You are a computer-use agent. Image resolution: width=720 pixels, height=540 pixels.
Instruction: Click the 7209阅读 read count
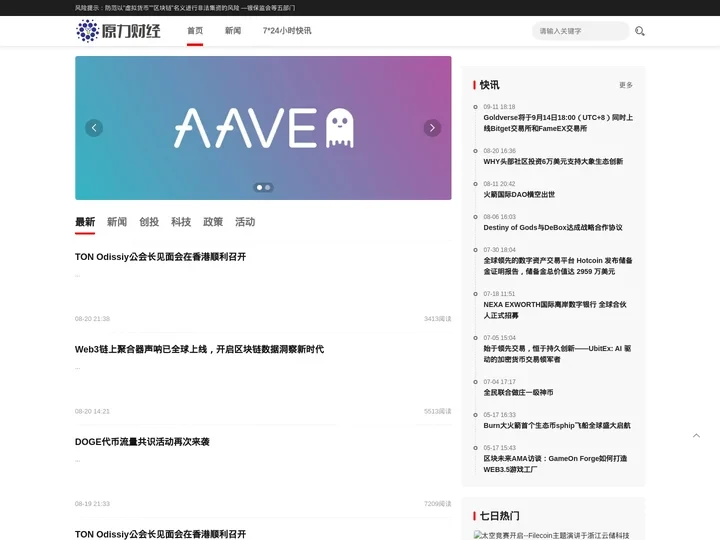click(438, 504)
